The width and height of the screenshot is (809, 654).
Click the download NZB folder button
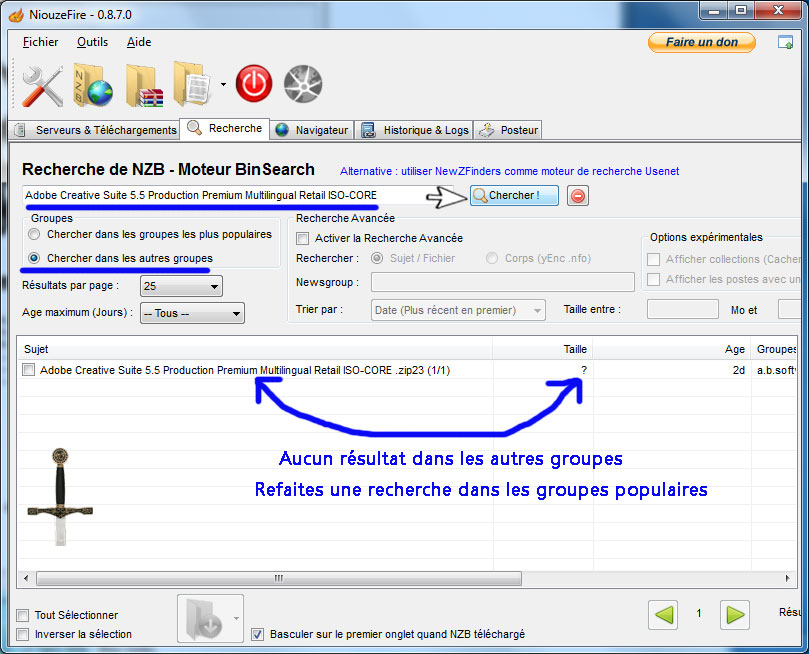click(204, 618)
